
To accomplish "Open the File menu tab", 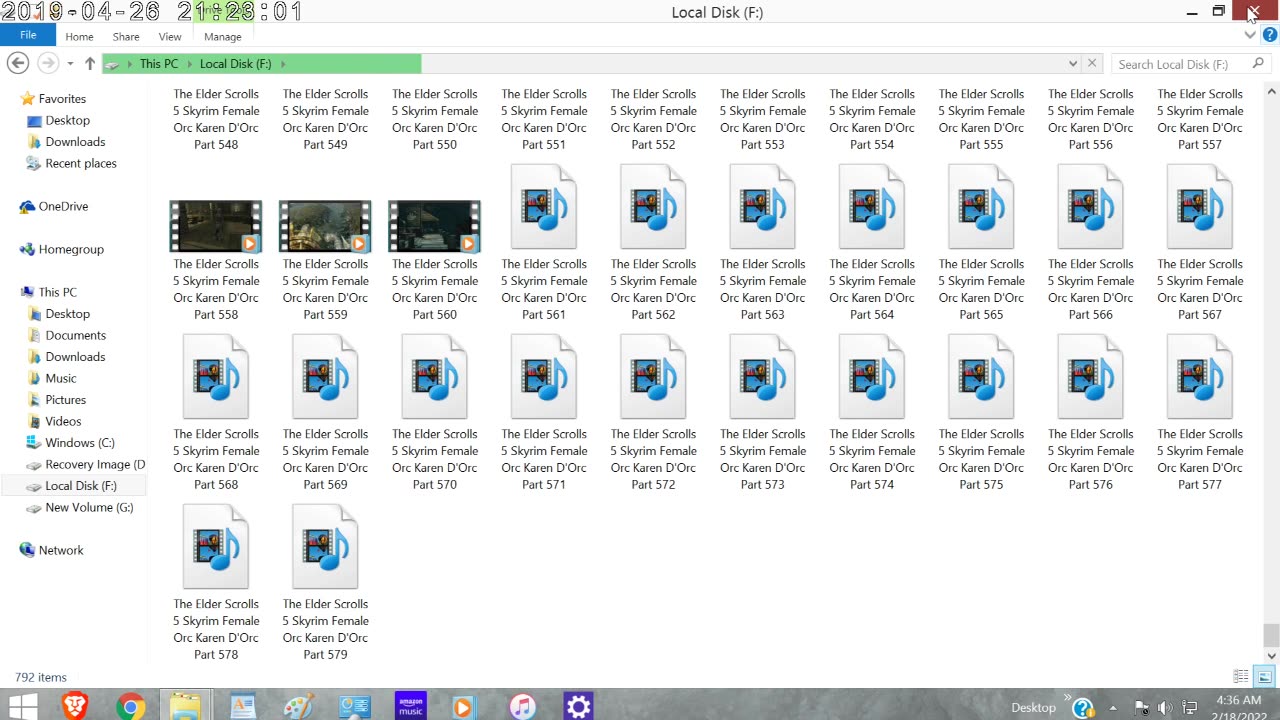I will pos(28,35).
